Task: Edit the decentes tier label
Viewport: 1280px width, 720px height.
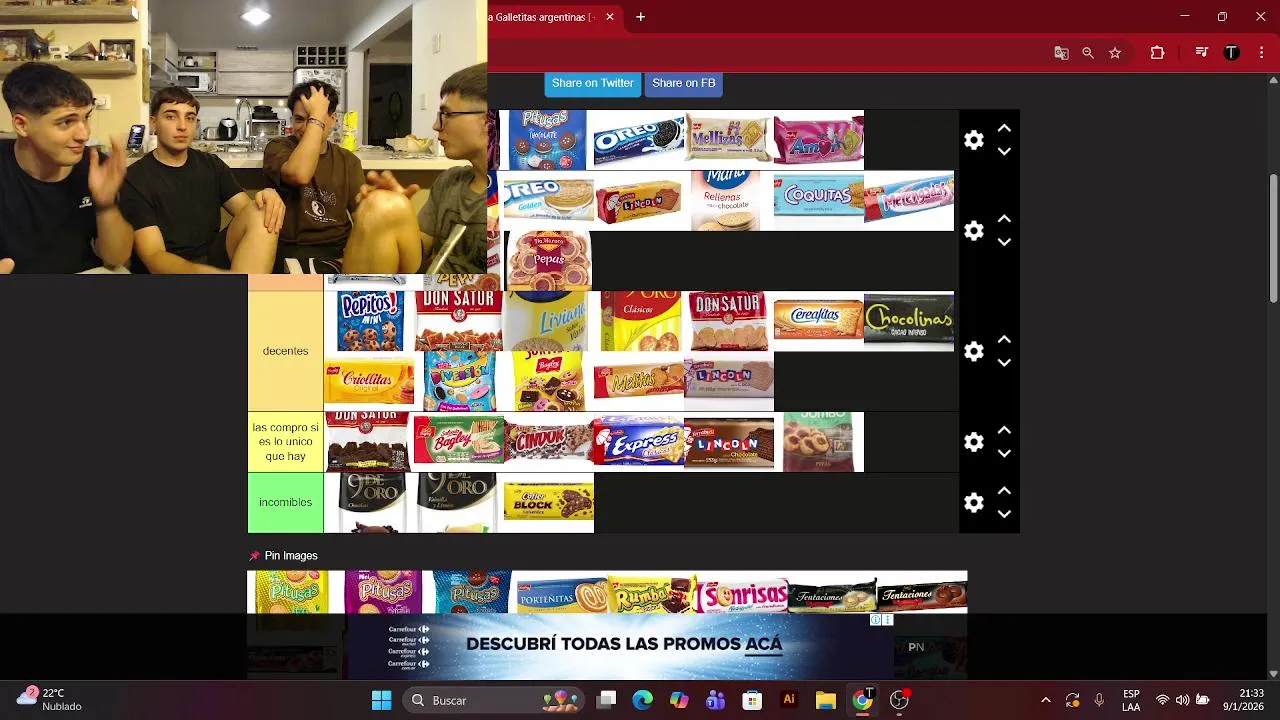Action: click(x=285, y=351)
